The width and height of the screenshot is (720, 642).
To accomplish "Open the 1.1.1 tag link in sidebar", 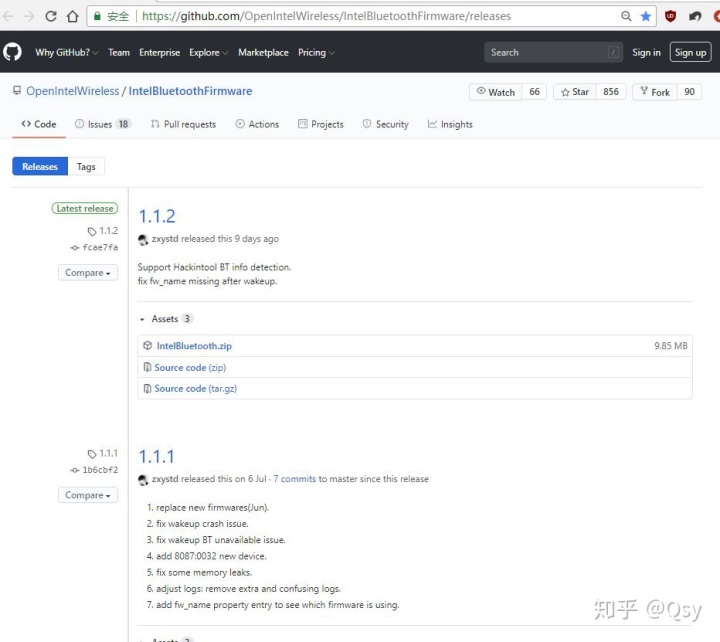I will [108, 453].
